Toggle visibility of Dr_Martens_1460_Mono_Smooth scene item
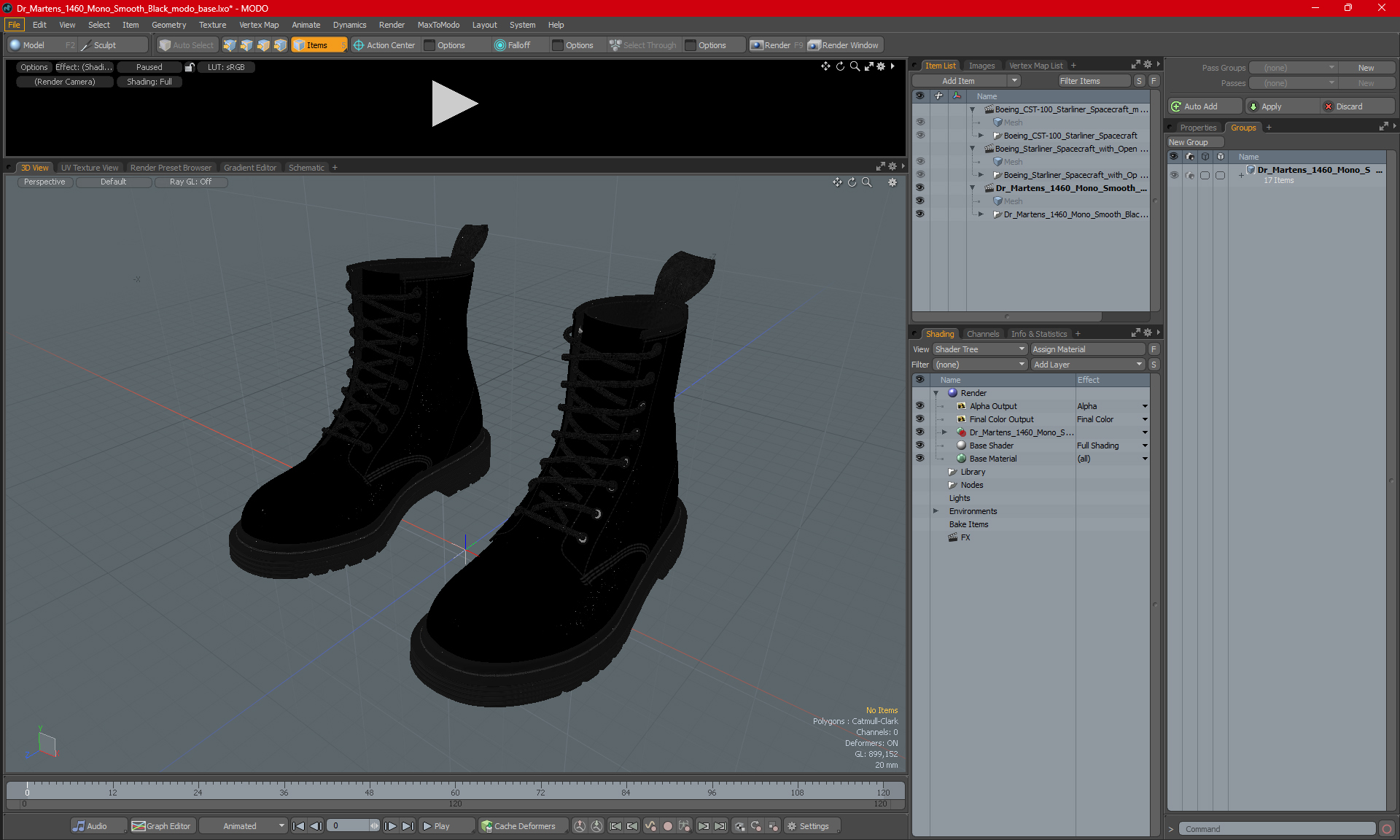 pyautogui.click(x=919, y=188)
